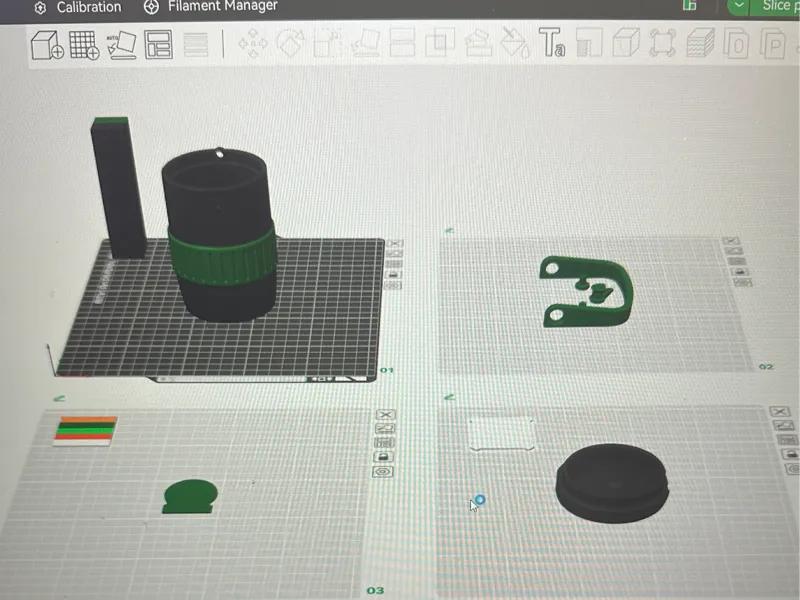This screenshot has height=600, width=800.
Task: Click the plate 02 number label
Action: point(766,367)
